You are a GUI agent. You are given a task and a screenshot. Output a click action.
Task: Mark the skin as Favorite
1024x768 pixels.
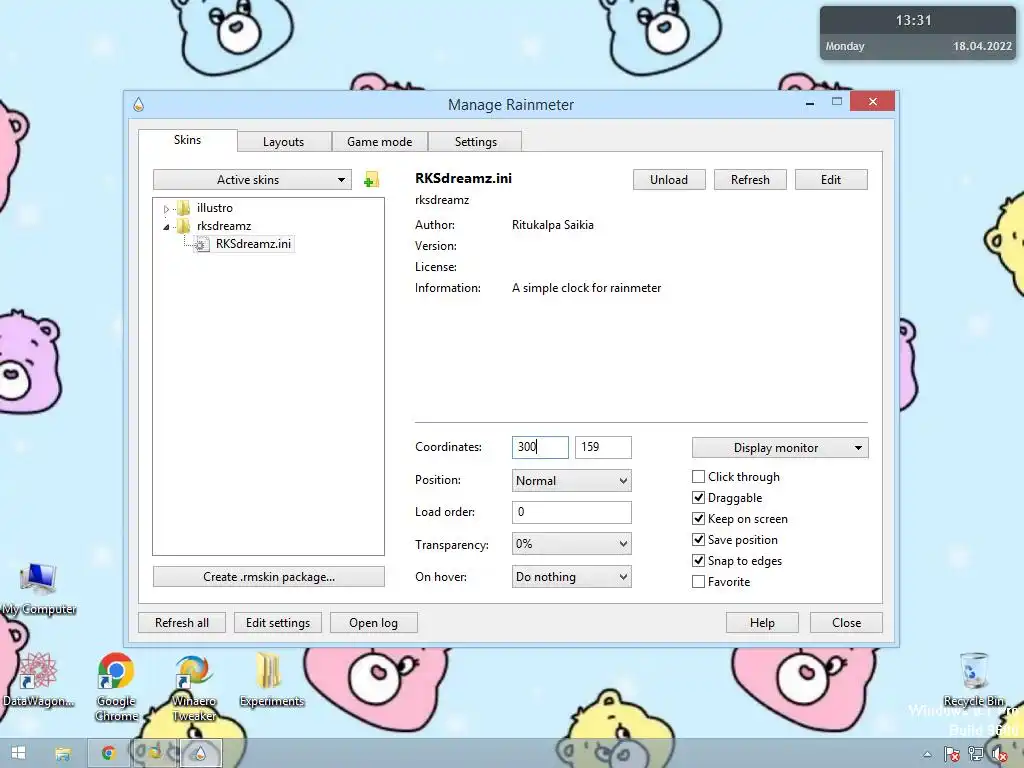tap(698, 581)
